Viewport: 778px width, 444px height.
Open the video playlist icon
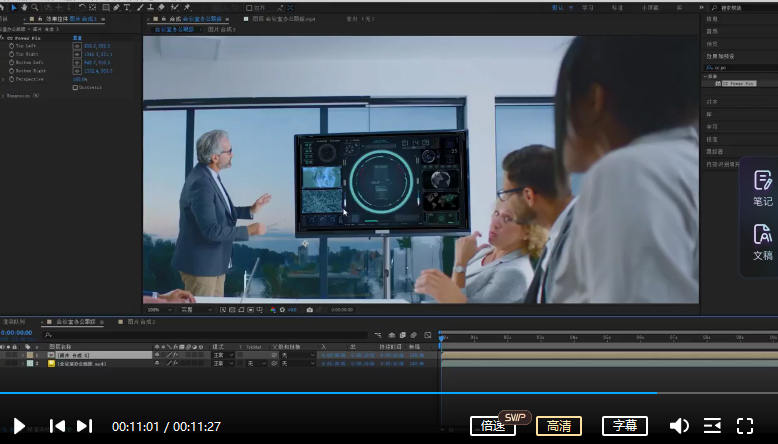(x=712, y=426)
